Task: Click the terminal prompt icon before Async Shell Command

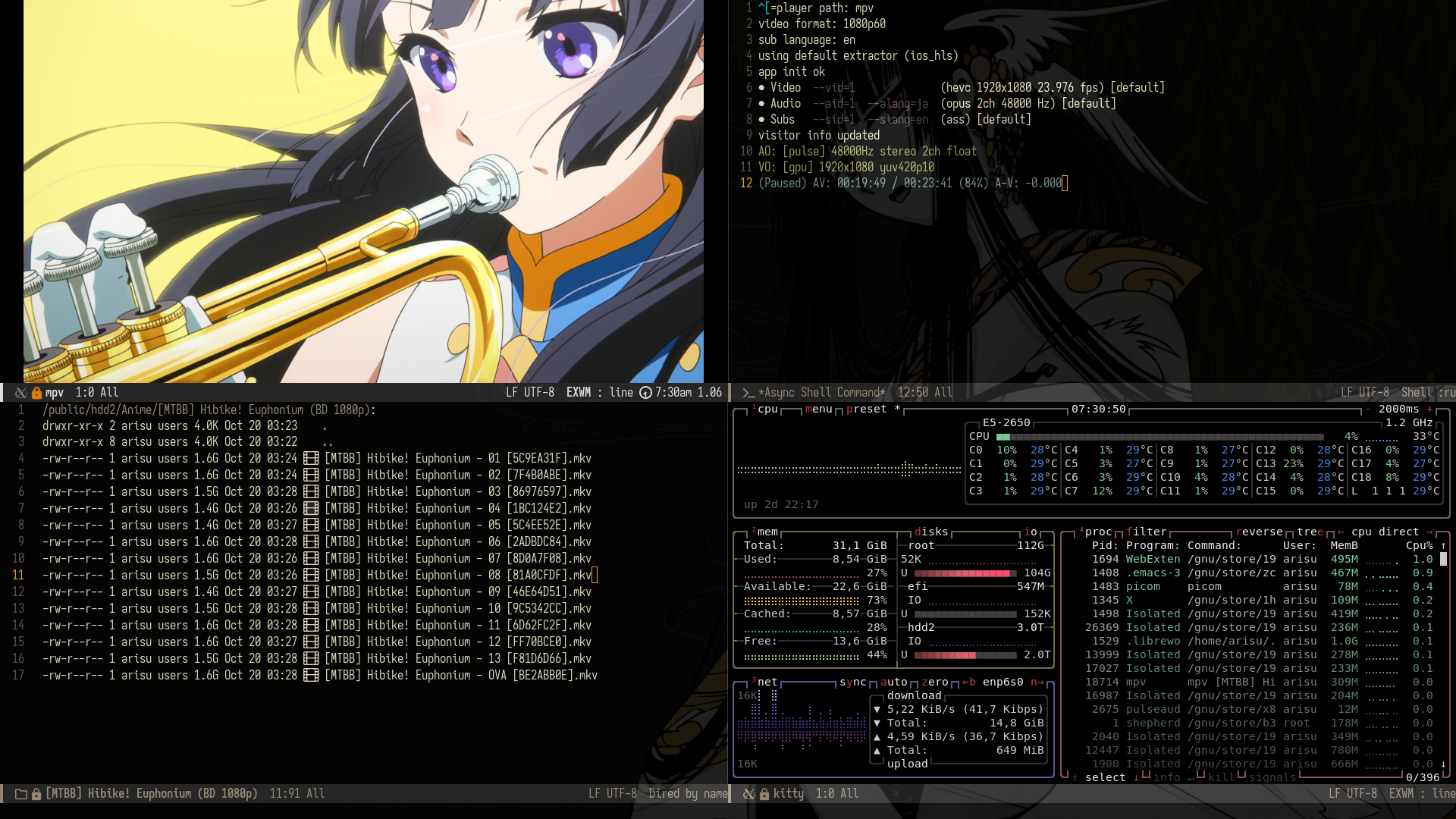Action: pyautogui.click(x=748, y=393)
